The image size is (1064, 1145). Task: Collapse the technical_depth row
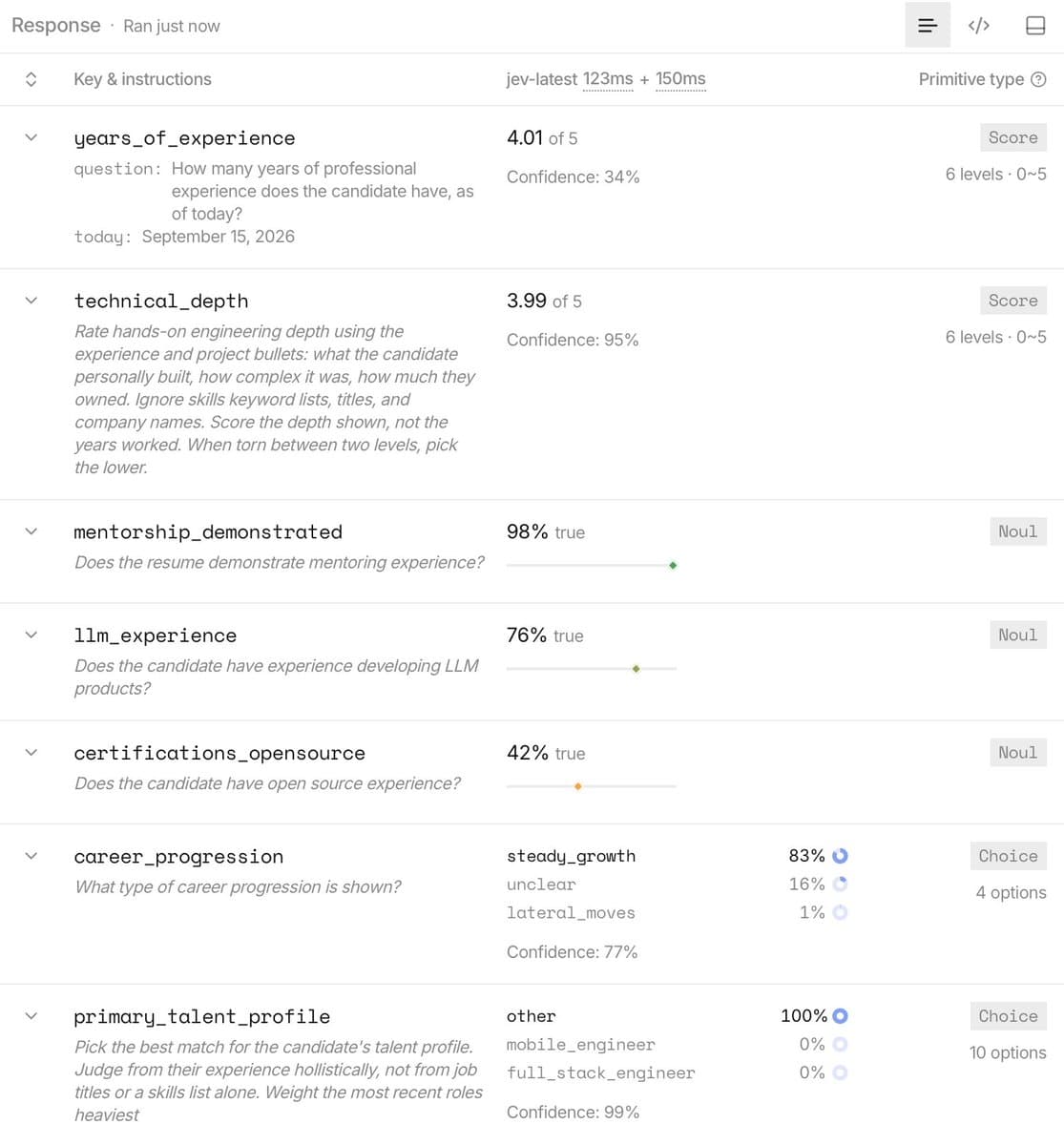[31, 301]
